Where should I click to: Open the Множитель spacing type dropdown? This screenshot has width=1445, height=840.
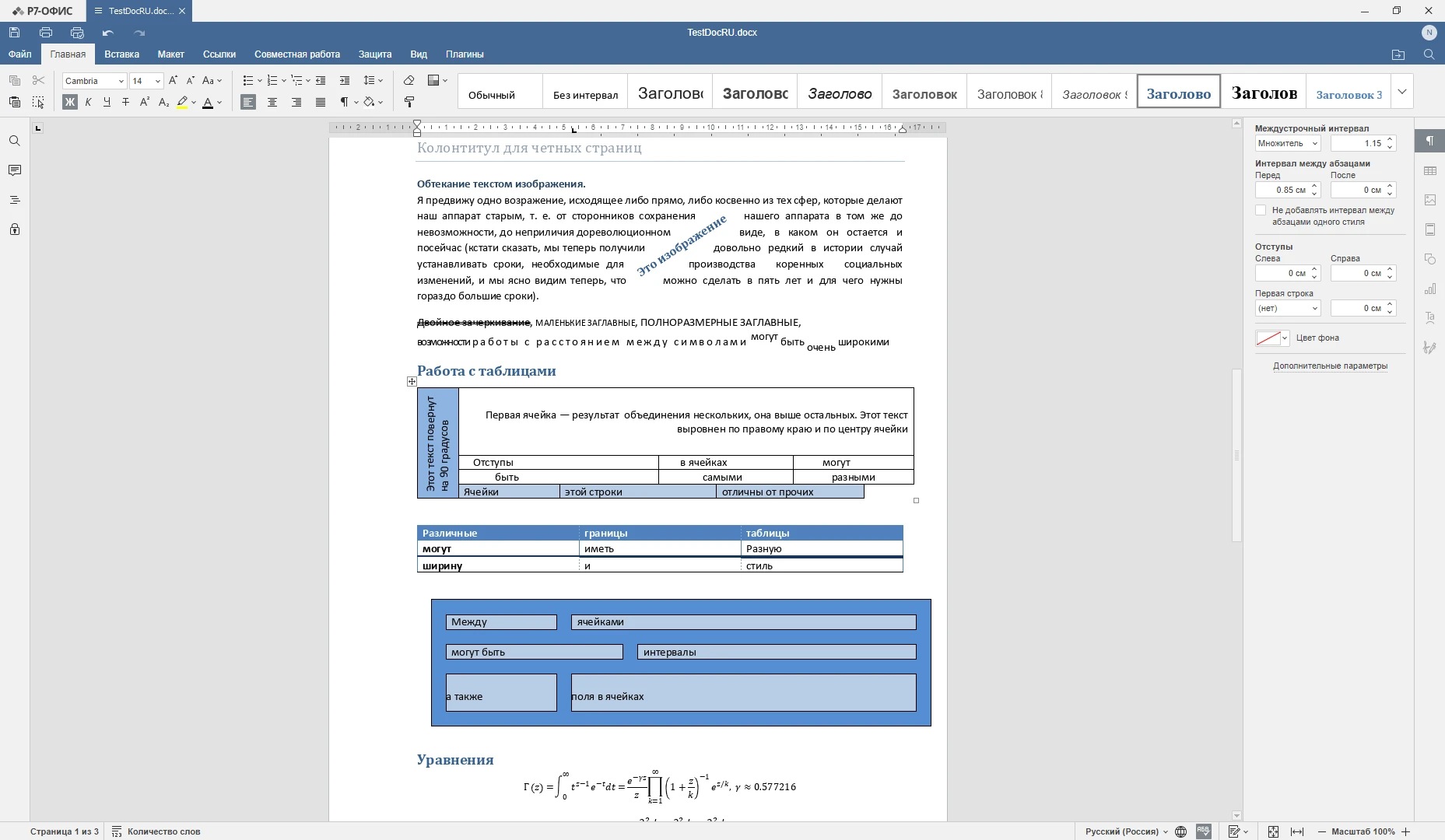tap(1288, 143)
